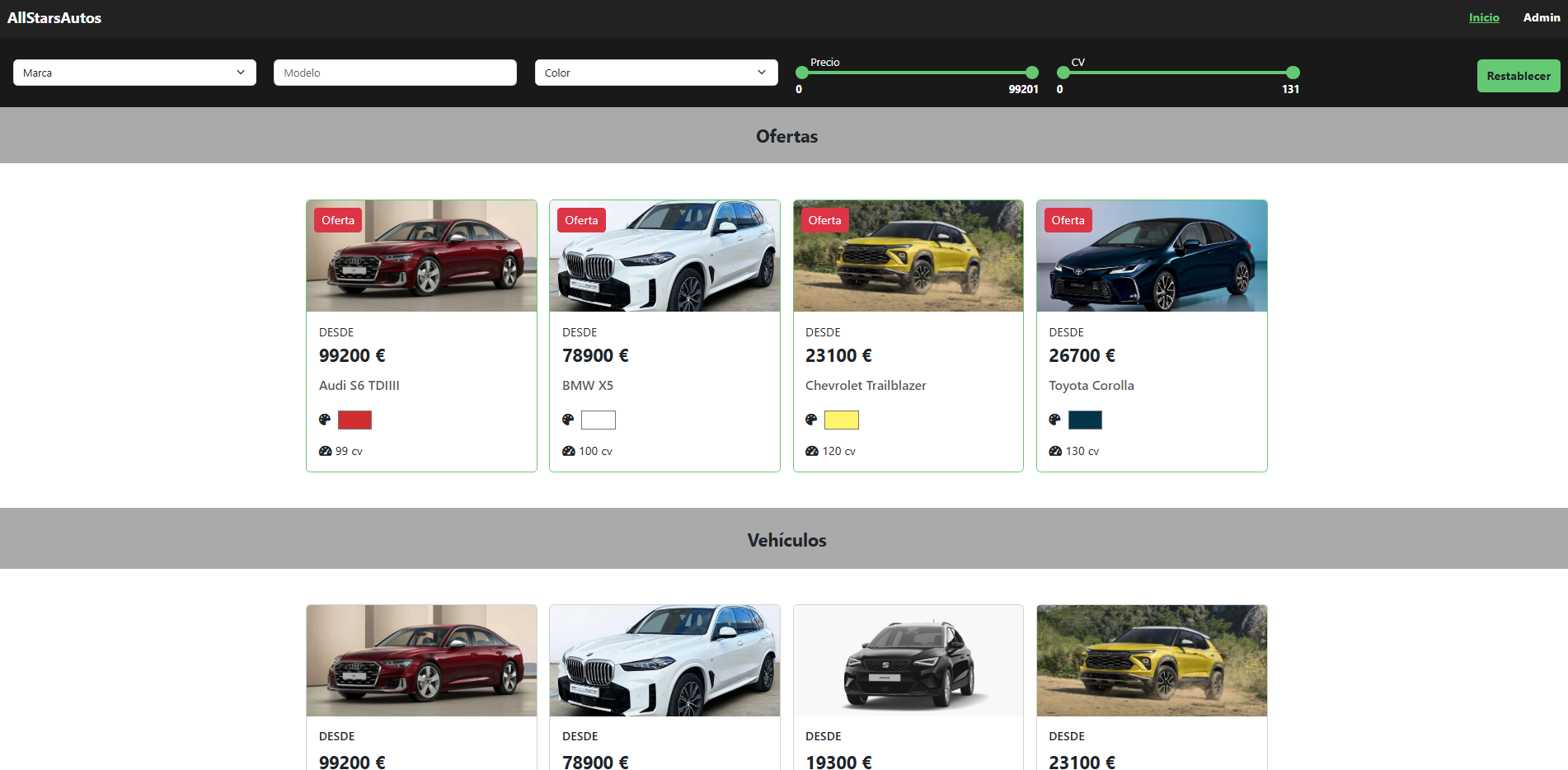Image resolution: width=1568 pixels, height=770 pixels.
Task: Click the Precio slider maximum handle
Action: (1032, 73)
